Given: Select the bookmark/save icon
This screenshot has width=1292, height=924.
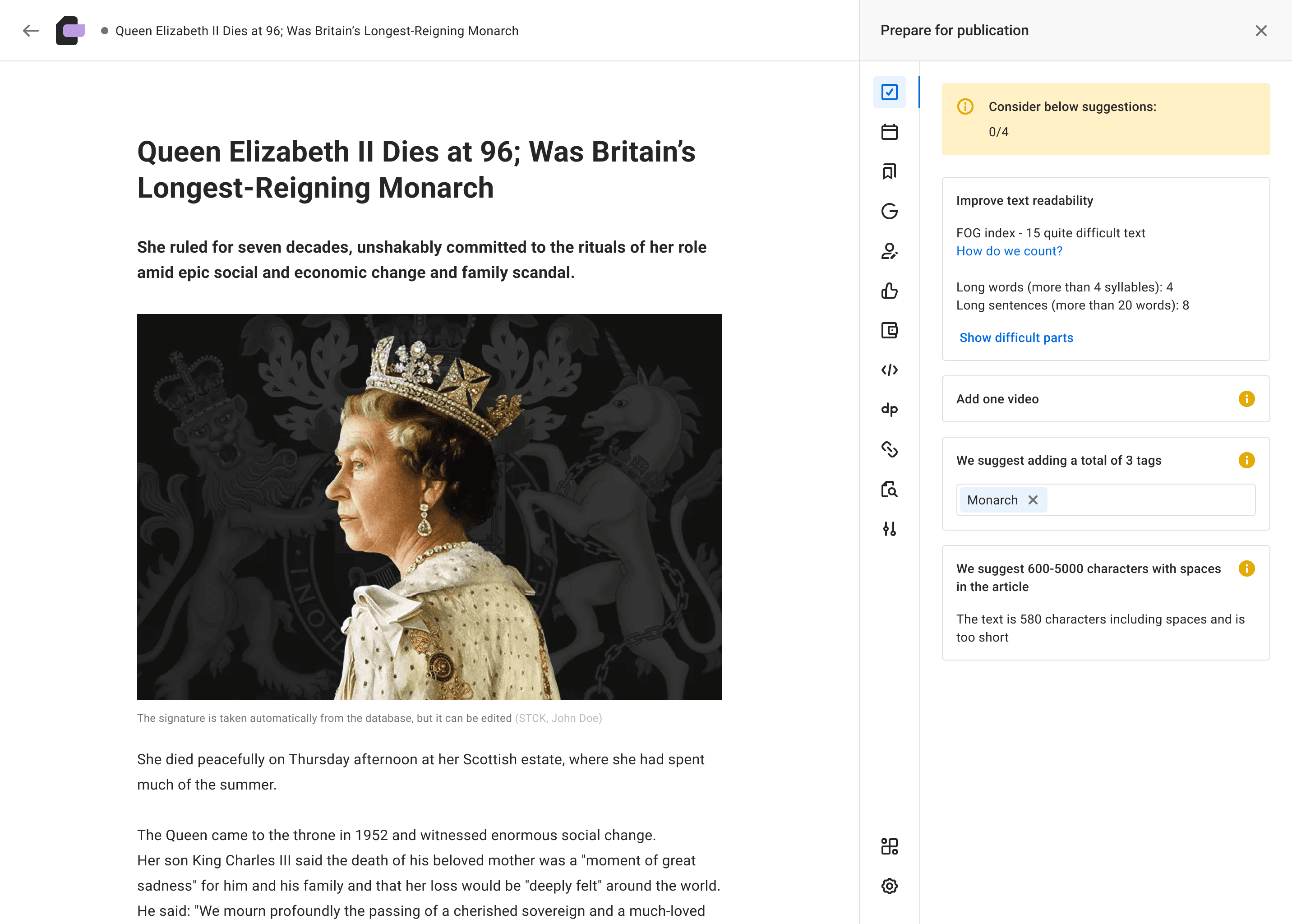Looking at the screenshot, I should coord(889,171).
